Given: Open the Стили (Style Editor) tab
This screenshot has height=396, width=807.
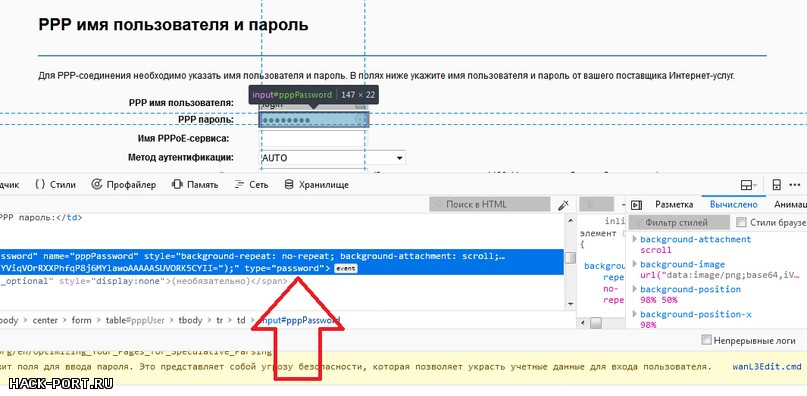Looking at the screenshot, I should pyautogui.click(x=56, y=185).
